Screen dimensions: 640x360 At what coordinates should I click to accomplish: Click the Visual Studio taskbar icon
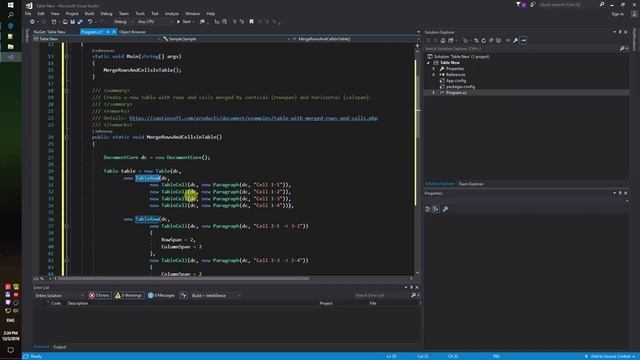coord(11,57)
